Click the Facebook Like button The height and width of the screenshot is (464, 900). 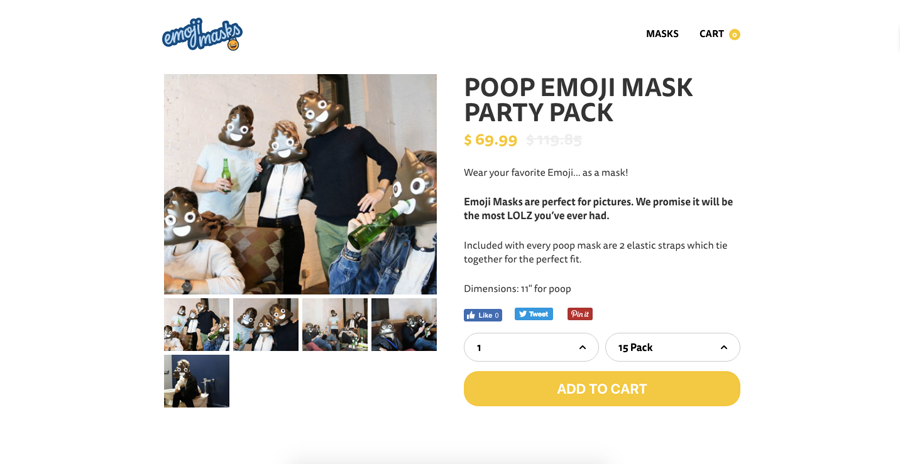(483, 315)
